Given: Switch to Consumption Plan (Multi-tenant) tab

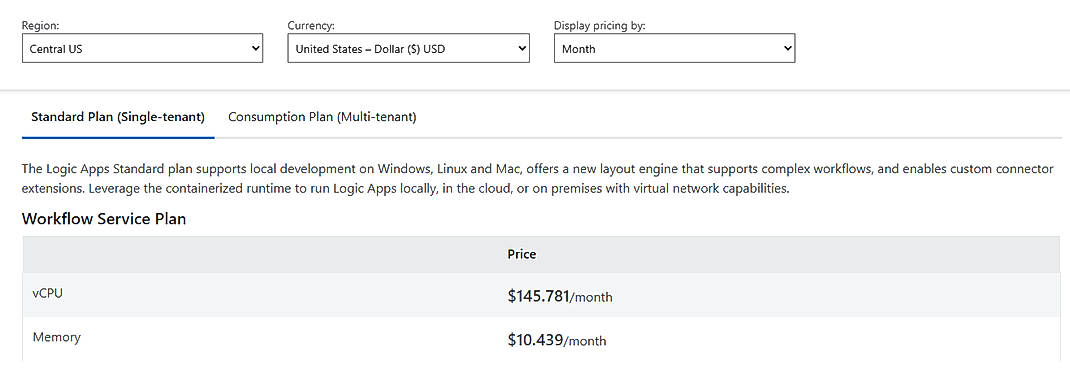Looking at the screenshot, I should (x=322, y=117).
